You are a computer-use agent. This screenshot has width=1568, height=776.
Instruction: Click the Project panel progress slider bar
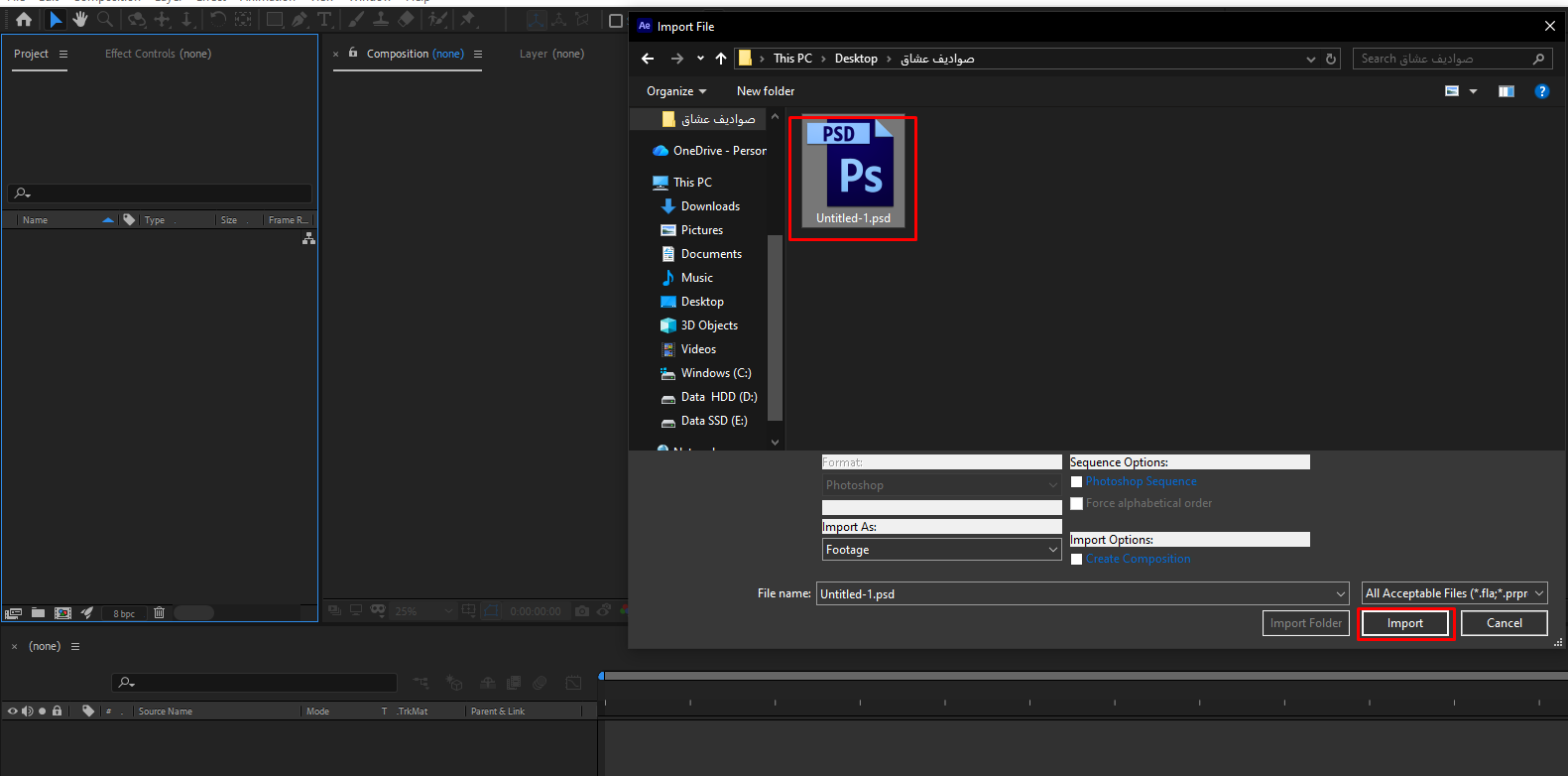(x=193, y=613)
